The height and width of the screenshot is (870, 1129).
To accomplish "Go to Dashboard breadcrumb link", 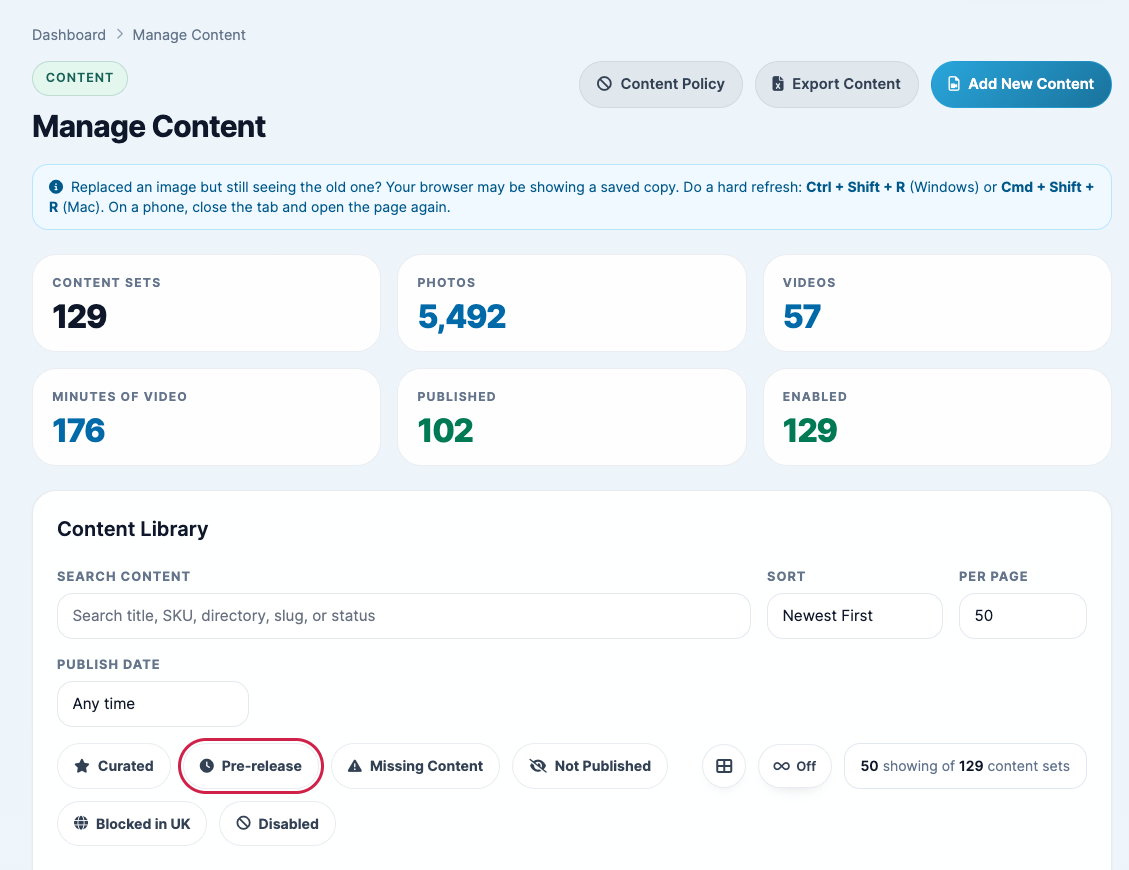I will tap(69, 35).
